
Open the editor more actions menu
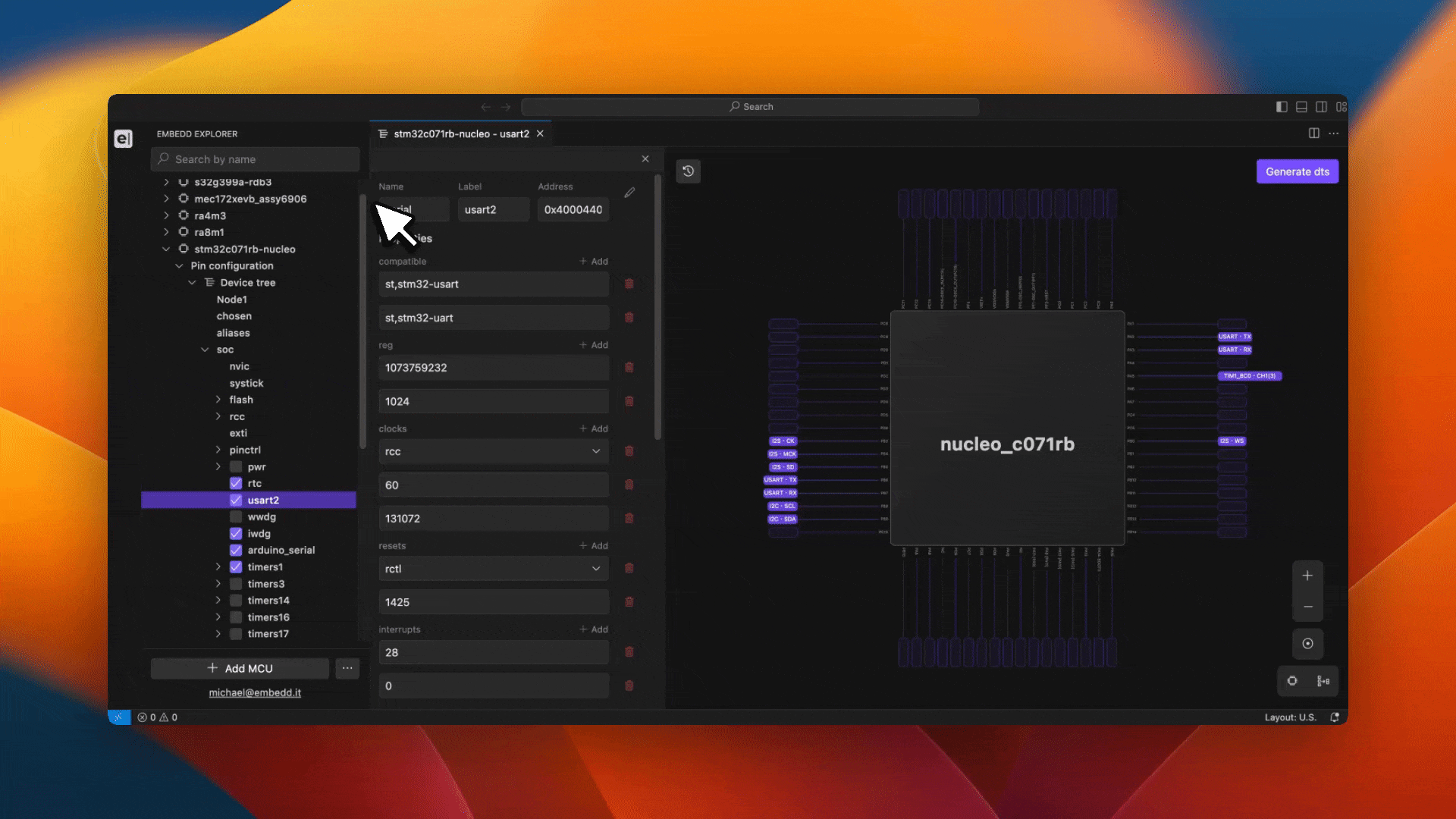click(1334, 133)
